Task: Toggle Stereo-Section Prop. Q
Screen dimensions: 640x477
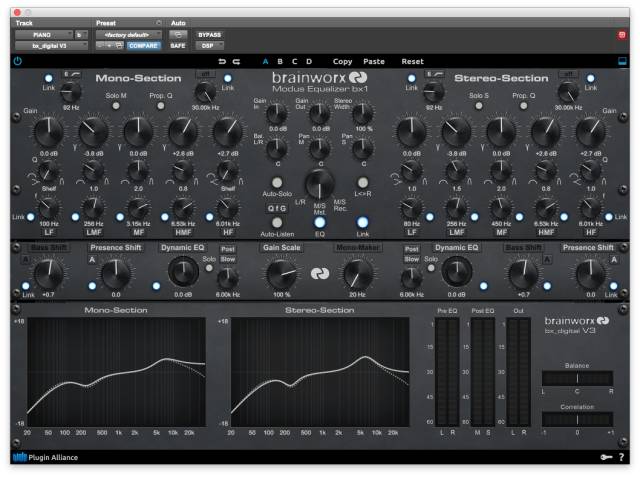Action: click(523, 106)
